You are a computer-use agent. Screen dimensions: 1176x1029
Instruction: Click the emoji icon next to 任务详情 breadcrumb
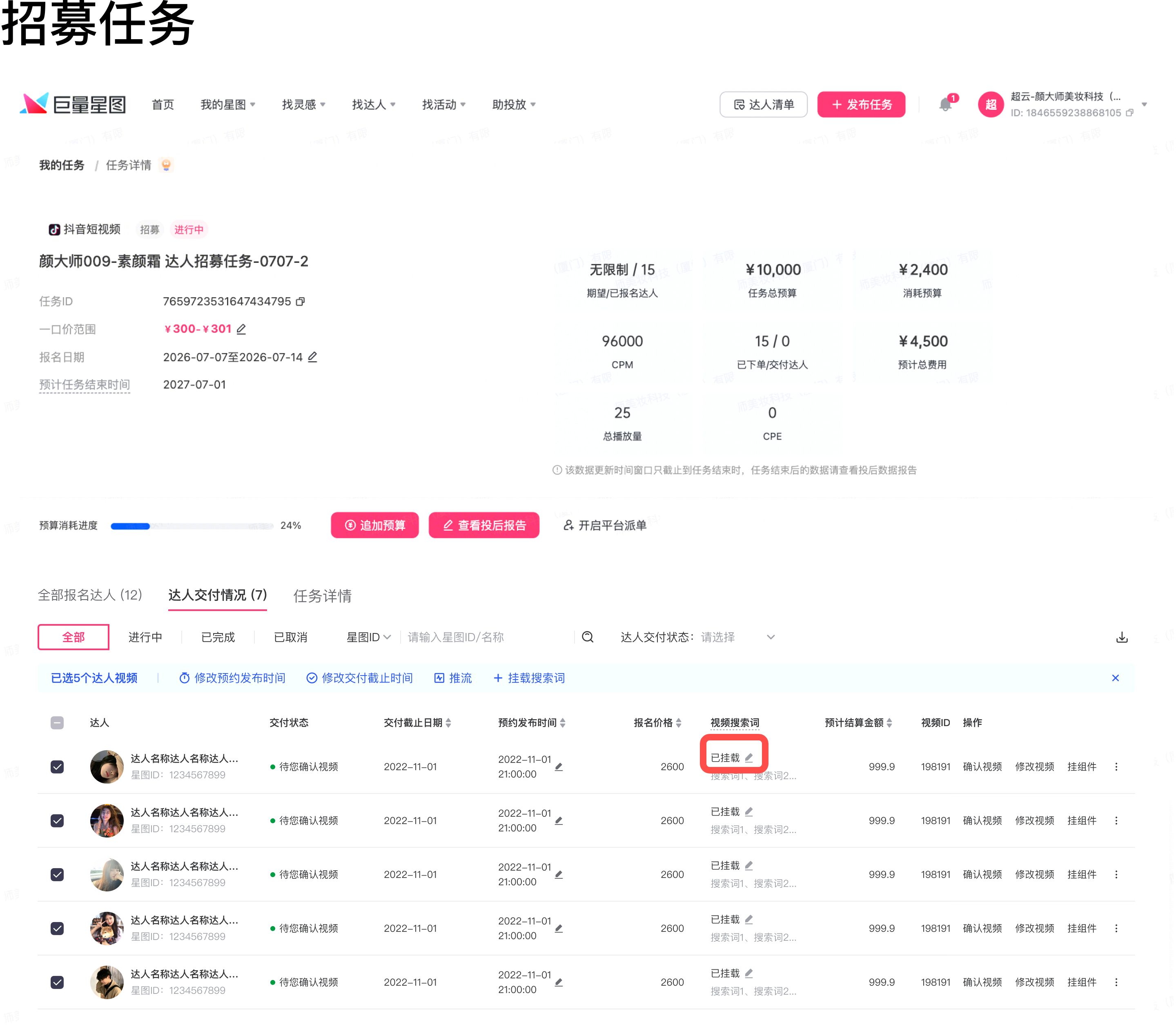click(166, 165)
